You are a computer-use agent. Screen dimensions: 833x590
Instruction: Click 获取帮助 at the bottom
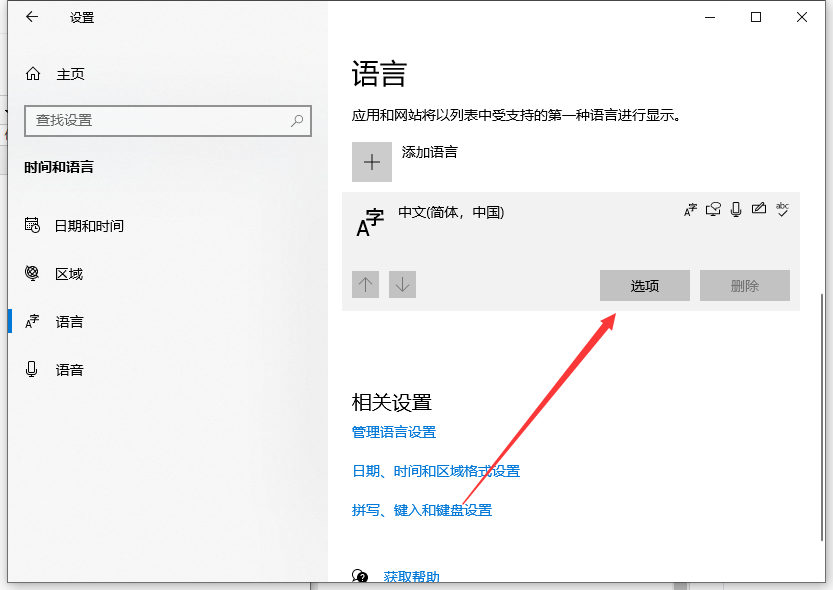coord(409,576)
